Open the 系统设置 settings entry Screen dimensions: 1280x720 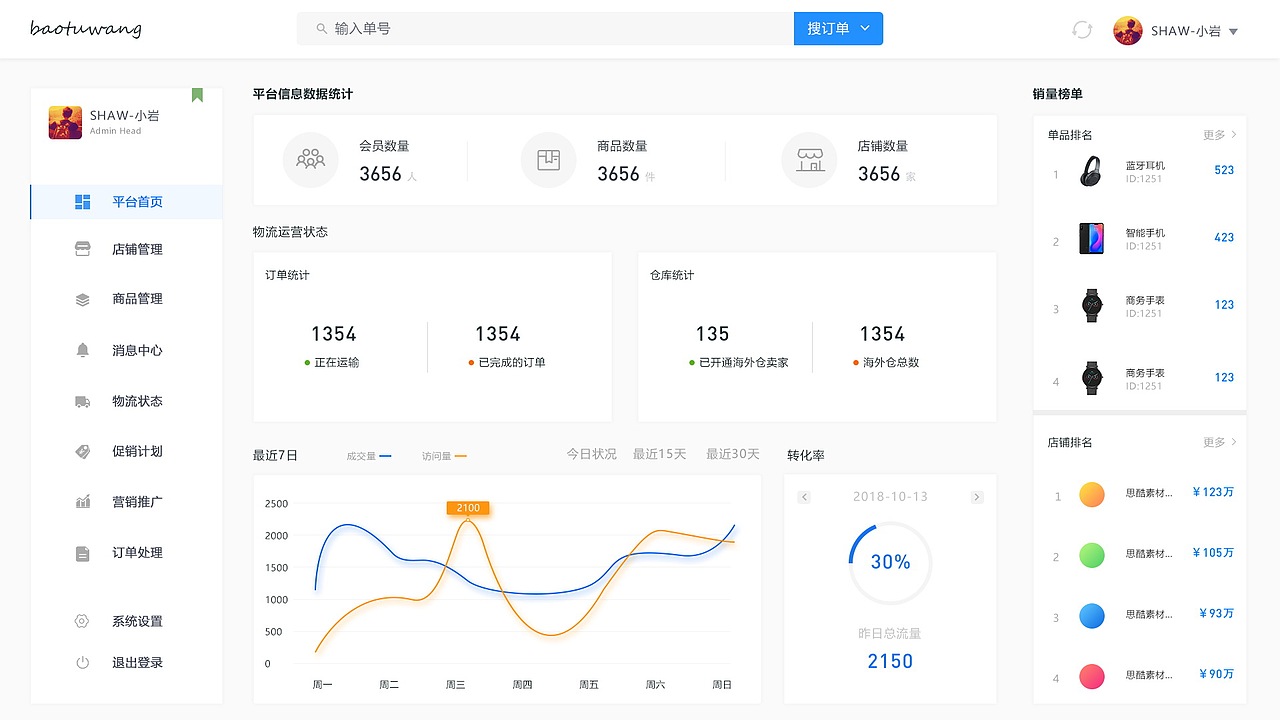[137, 620]
